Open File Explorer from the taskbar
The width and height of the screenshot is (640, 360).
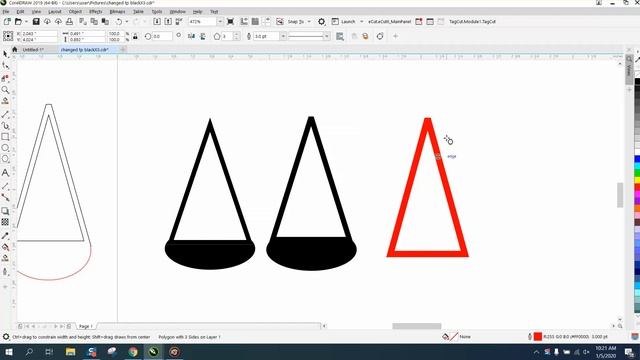(71, 352)
